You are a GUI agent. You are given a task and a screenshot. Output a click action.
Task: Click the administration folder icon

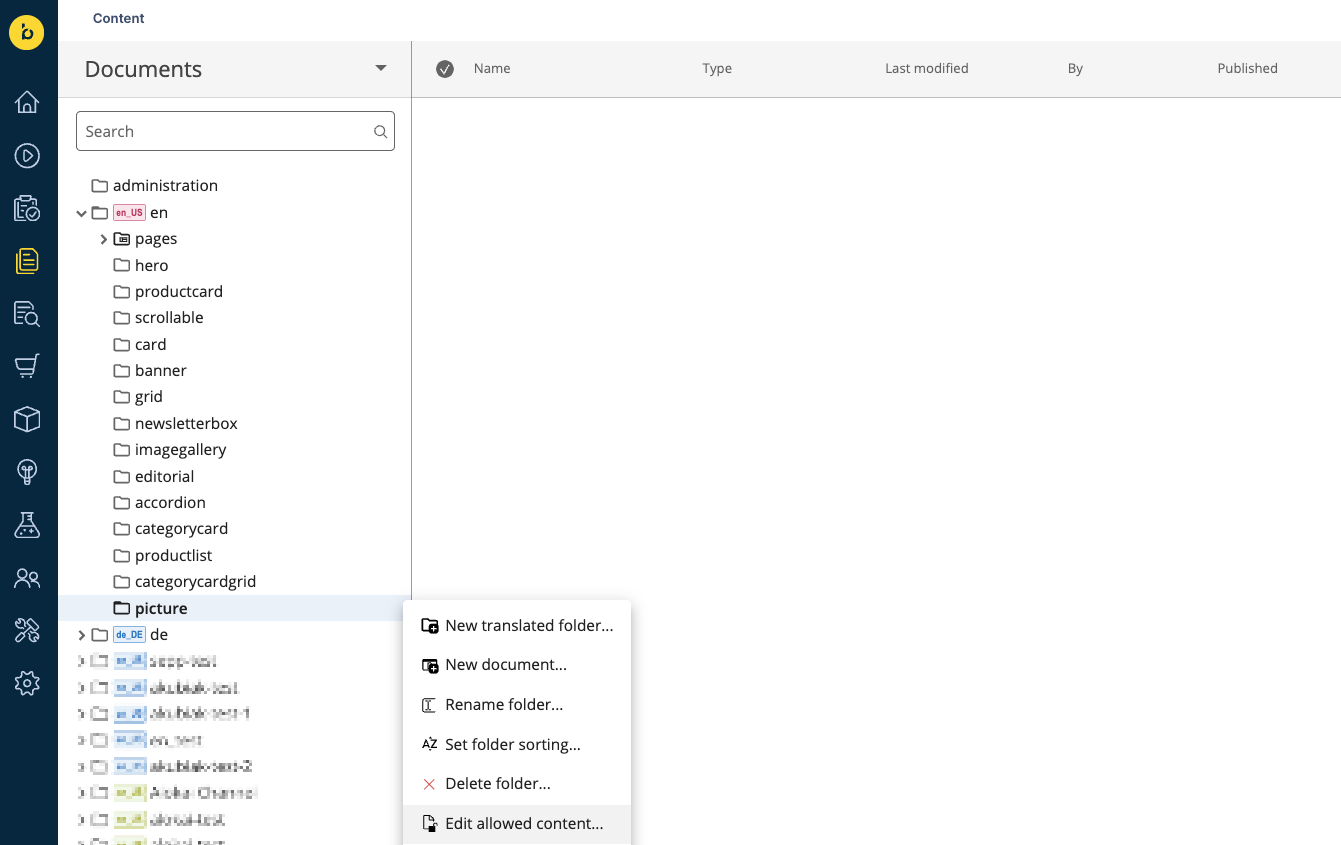point(100,186)
